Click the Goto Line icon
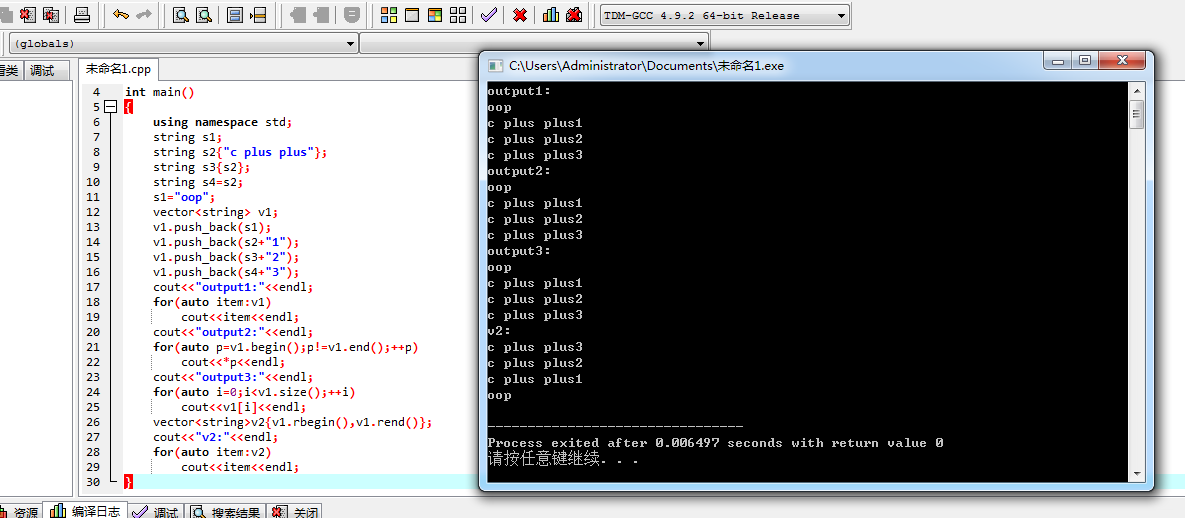Image resolution: width=1185 pixels, height=518 pixels. point(258,14)
